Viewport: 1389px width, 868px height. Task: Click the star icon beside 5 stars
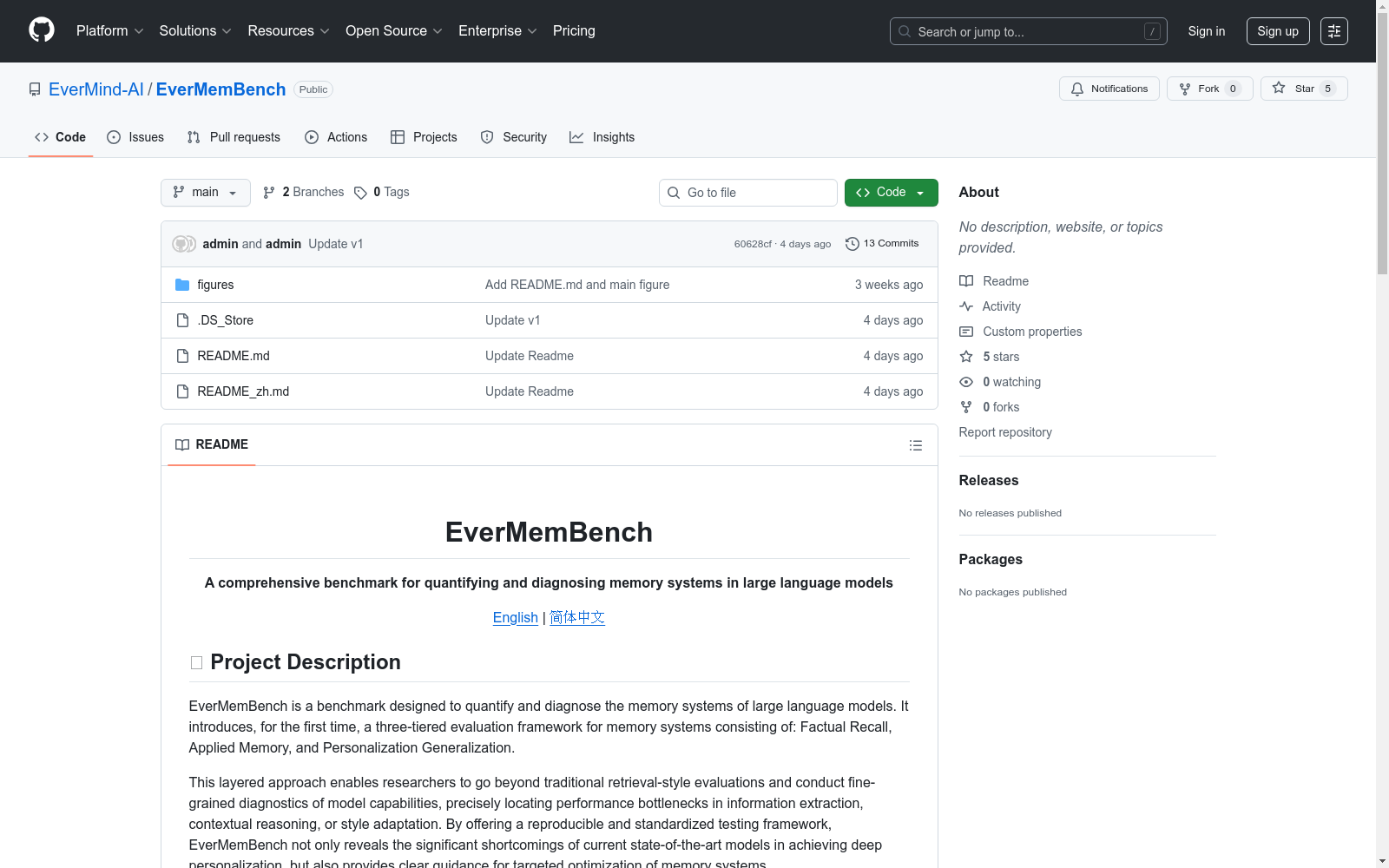point(966,357)
